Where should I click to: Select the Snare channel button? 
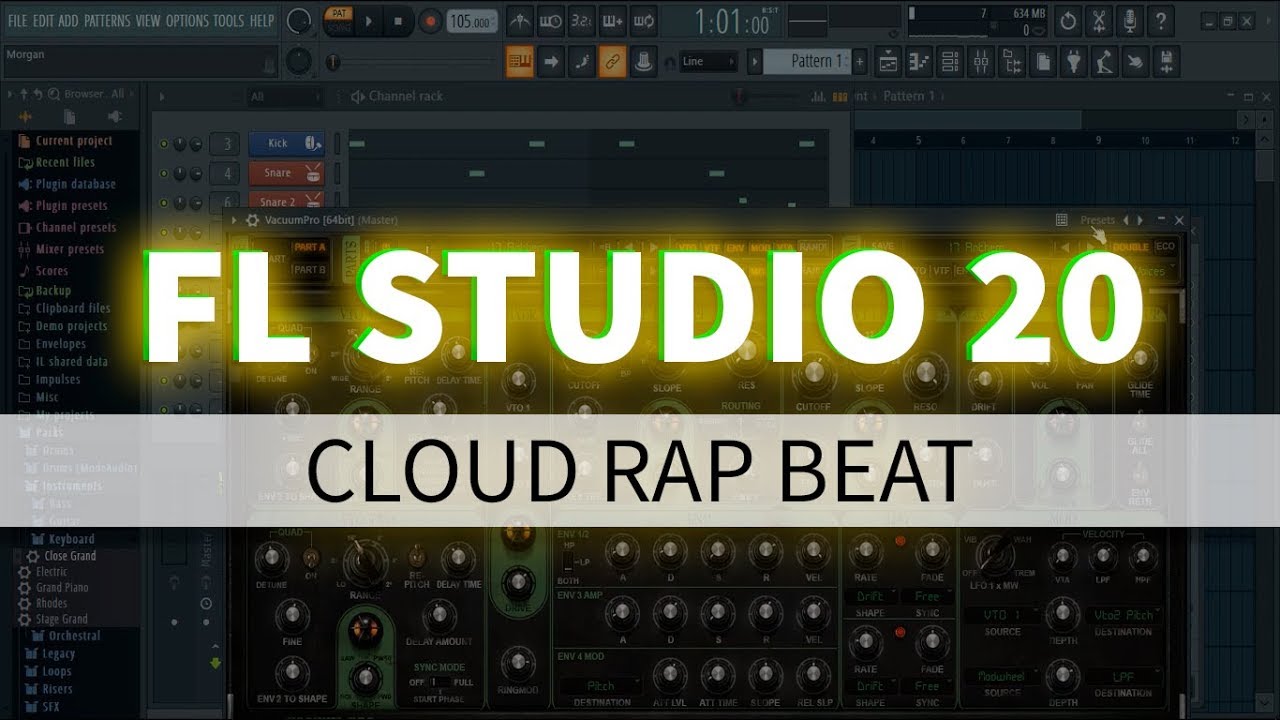[286, 173]
